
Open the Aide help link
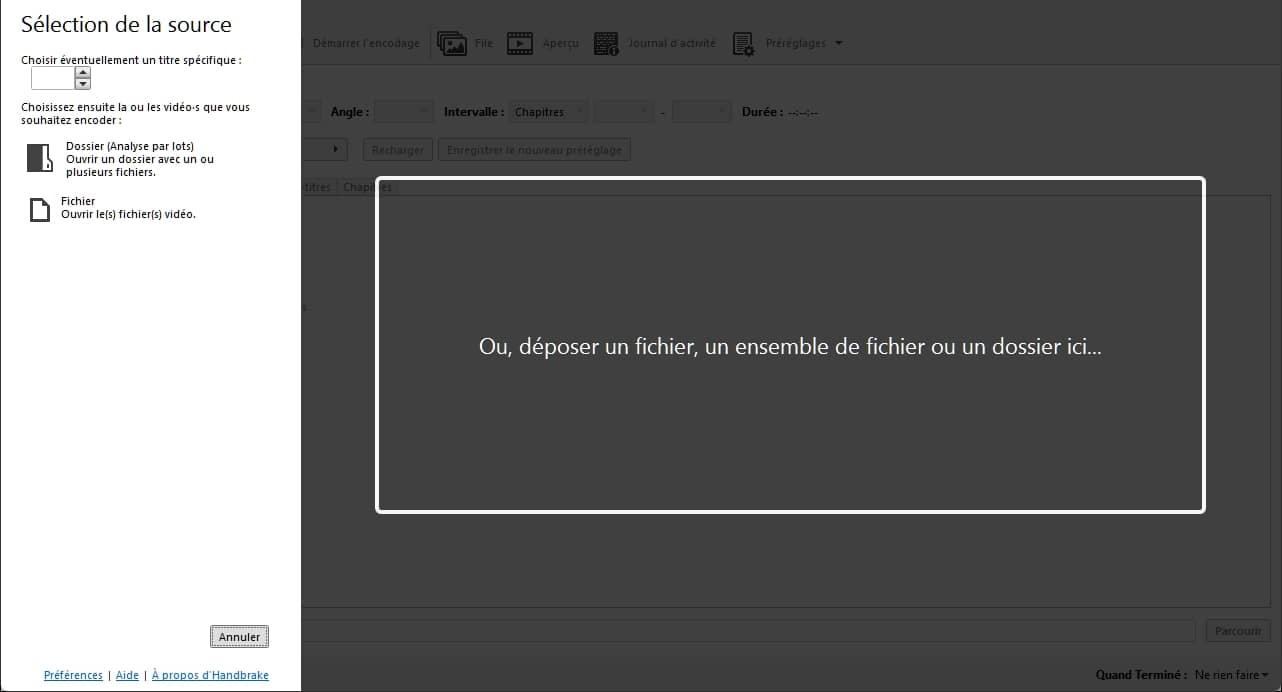click(127, 675)
